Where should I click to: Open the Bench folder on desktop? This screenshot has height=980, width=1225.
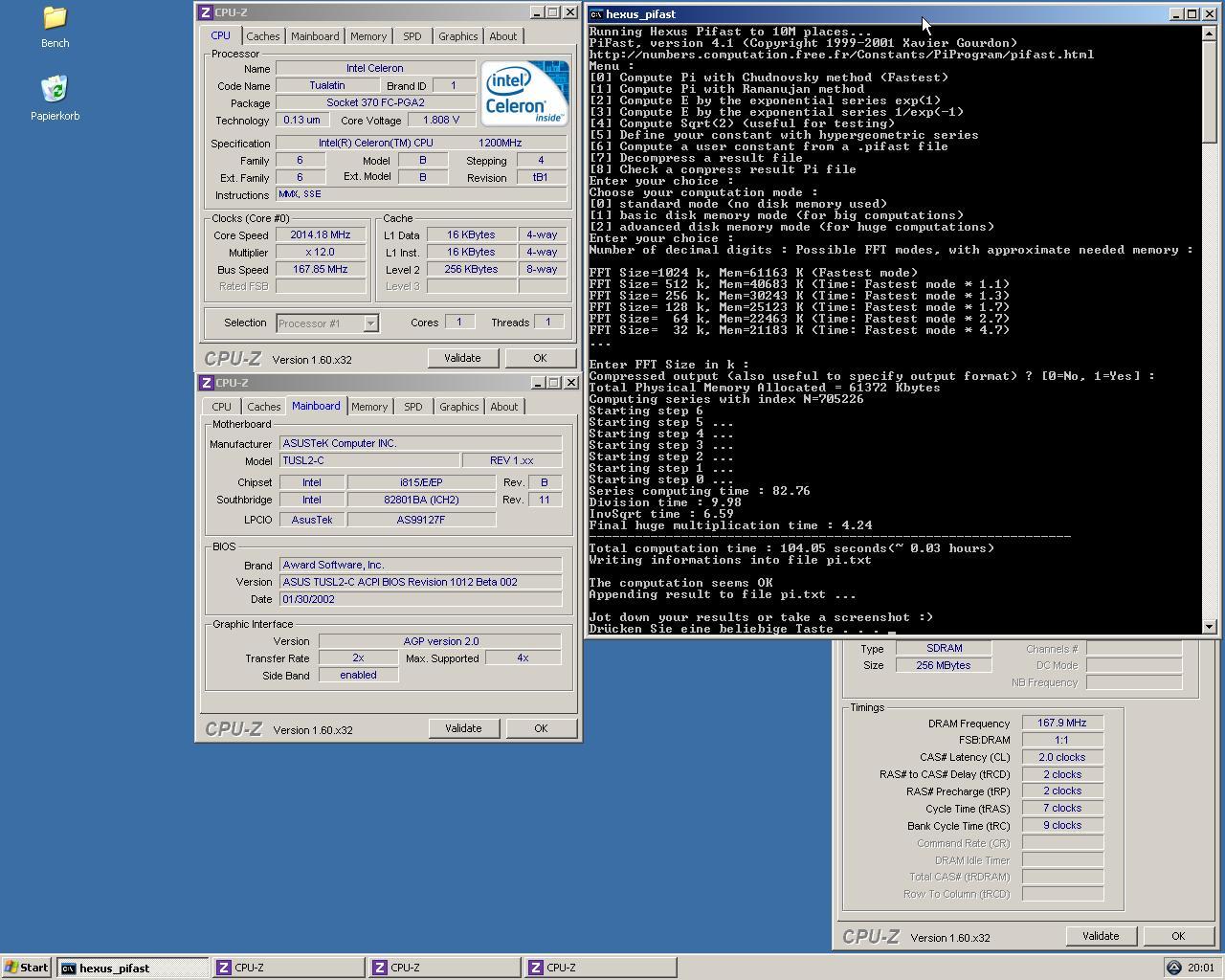pyautogui.click(x=55, y=27)
